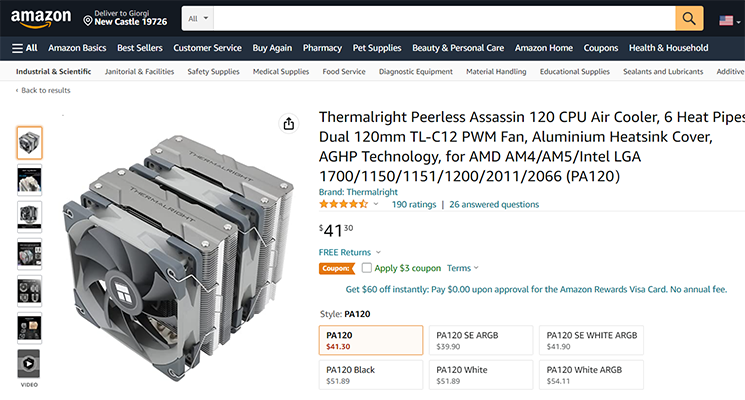The image size is (745, 400).
Task: Select third product thumbnail image
Action: pyautogui.click(x=29, y=217)
